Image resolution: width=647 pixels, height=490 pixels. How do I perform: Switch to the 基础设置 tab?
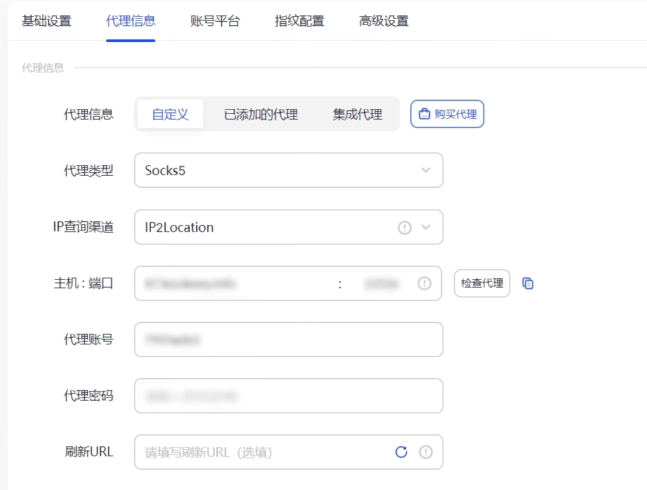point(46,21)
